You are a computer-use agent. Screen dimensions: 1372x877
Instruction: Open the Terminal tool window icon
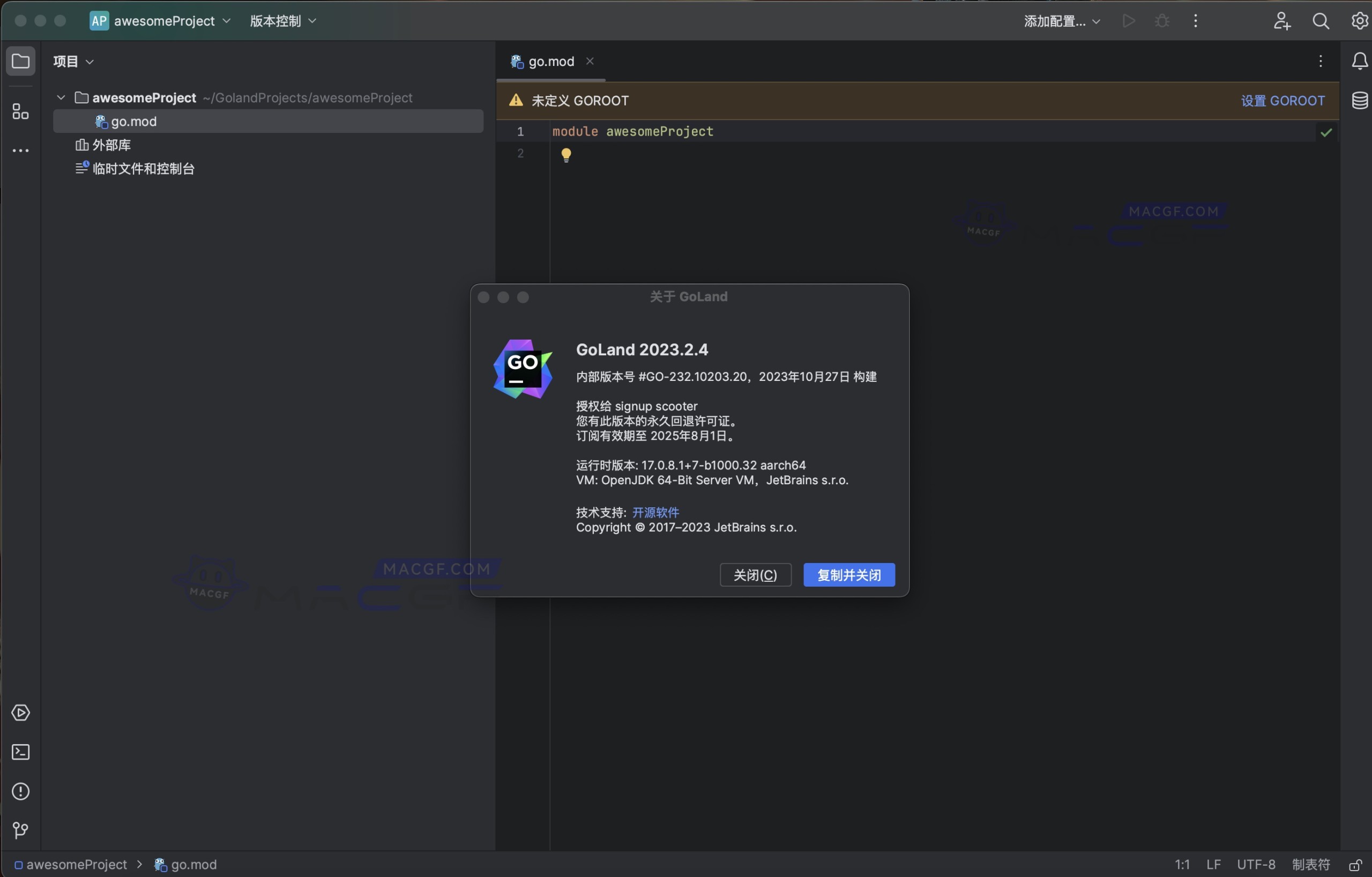pos(20,752)
